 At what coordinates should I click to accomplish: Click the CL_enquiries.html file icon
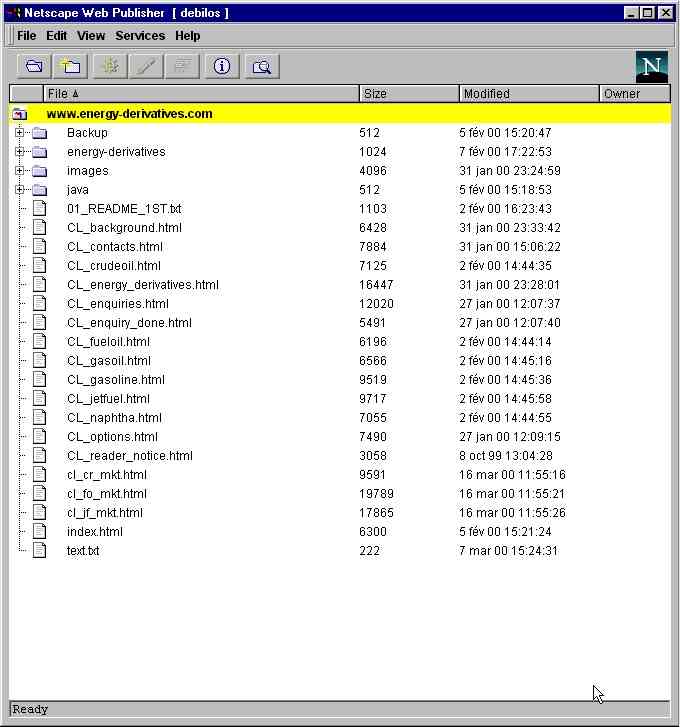click(x=40, y=304)
